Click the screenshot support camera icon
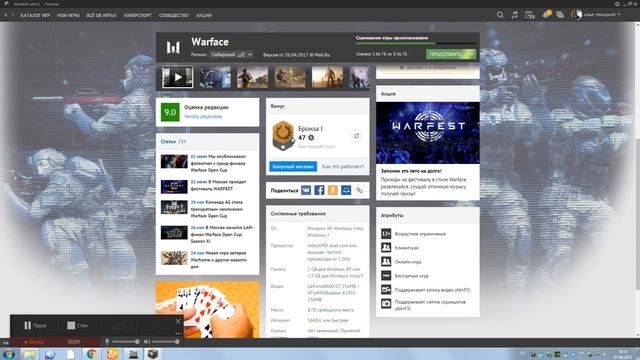The width and height of the screenshot is (640, 360). tap(386, 304)
